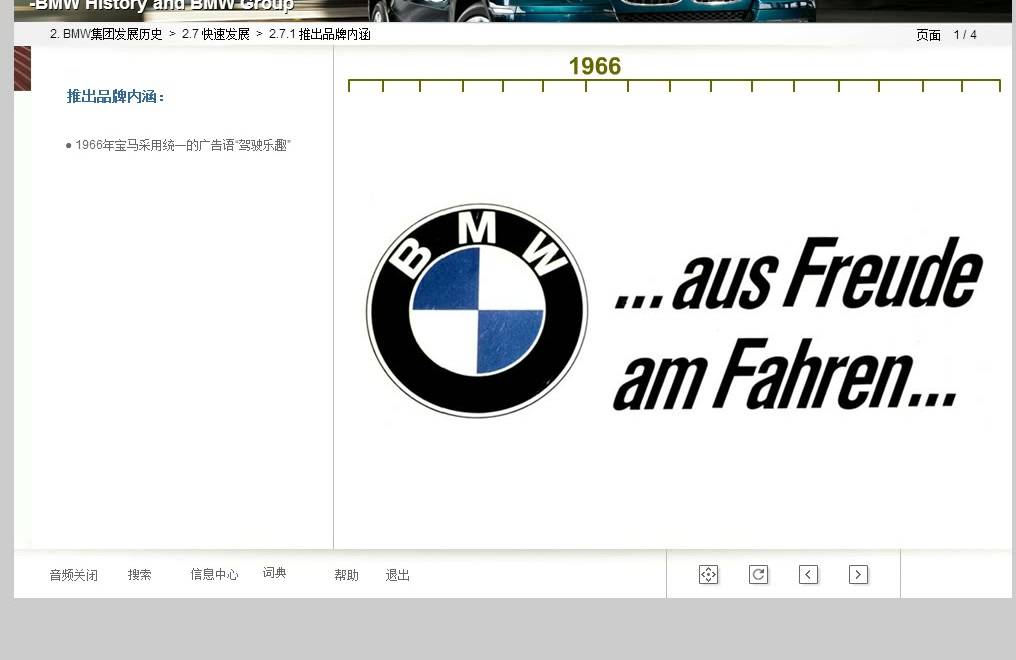
Task: Turn off audio via 音频关闭
Action: pyautogui.click(x=74, y=575)
